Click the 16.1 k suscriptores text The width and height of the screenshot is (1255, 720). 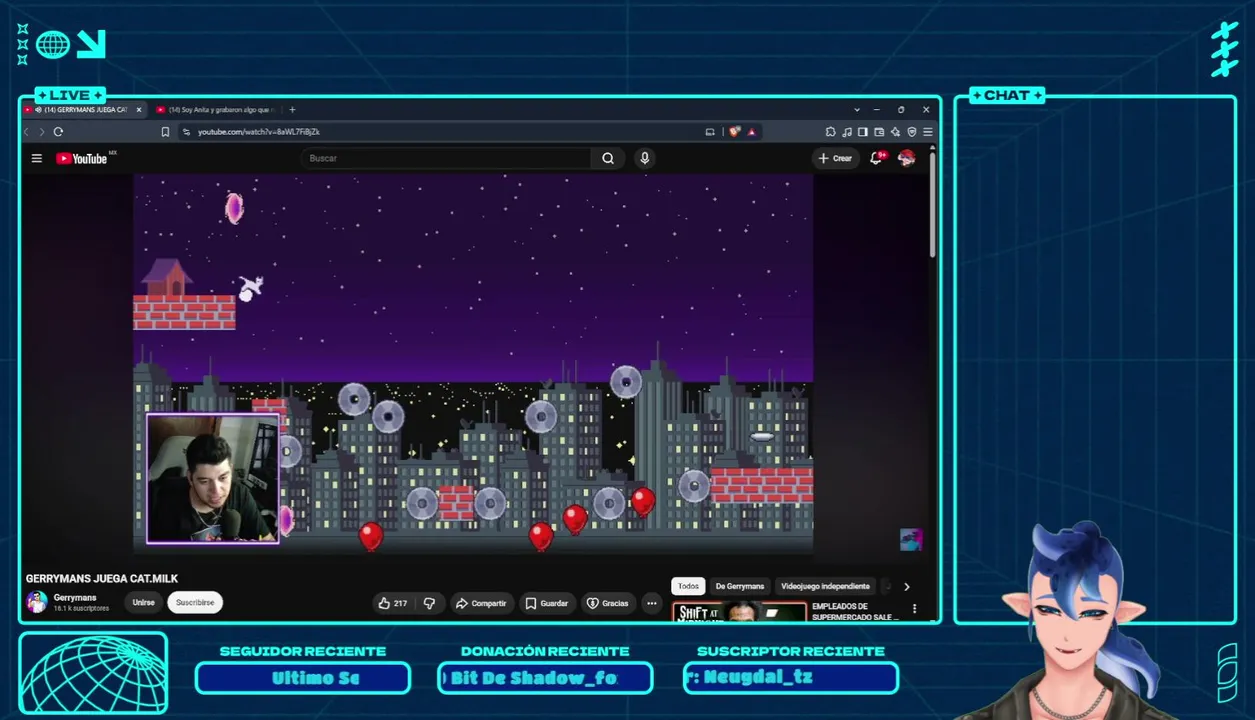click(x=81, y=608)
